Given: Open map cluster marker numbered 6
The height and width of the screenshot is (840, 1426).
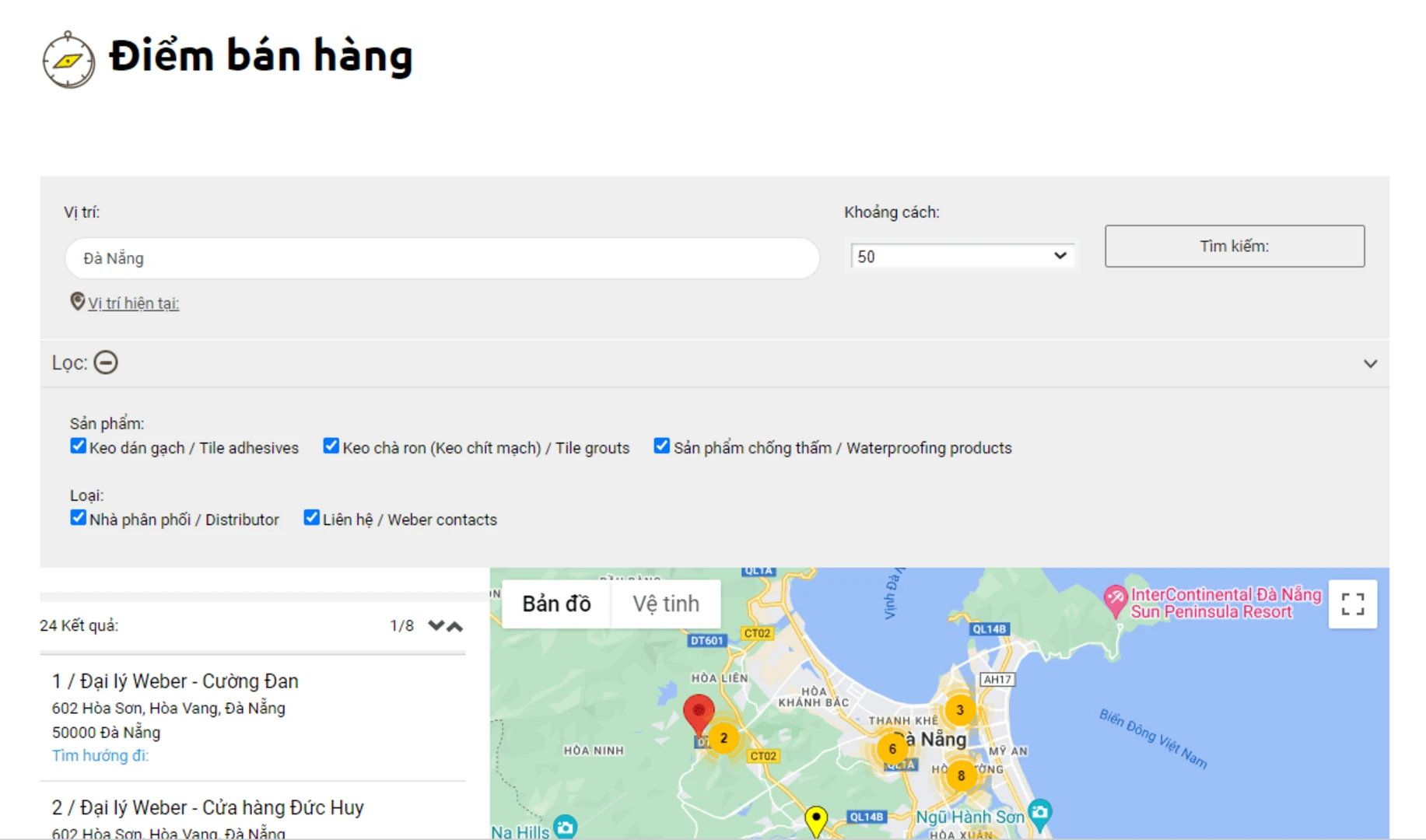Looking at the screenshot, I should coord(892,749).
